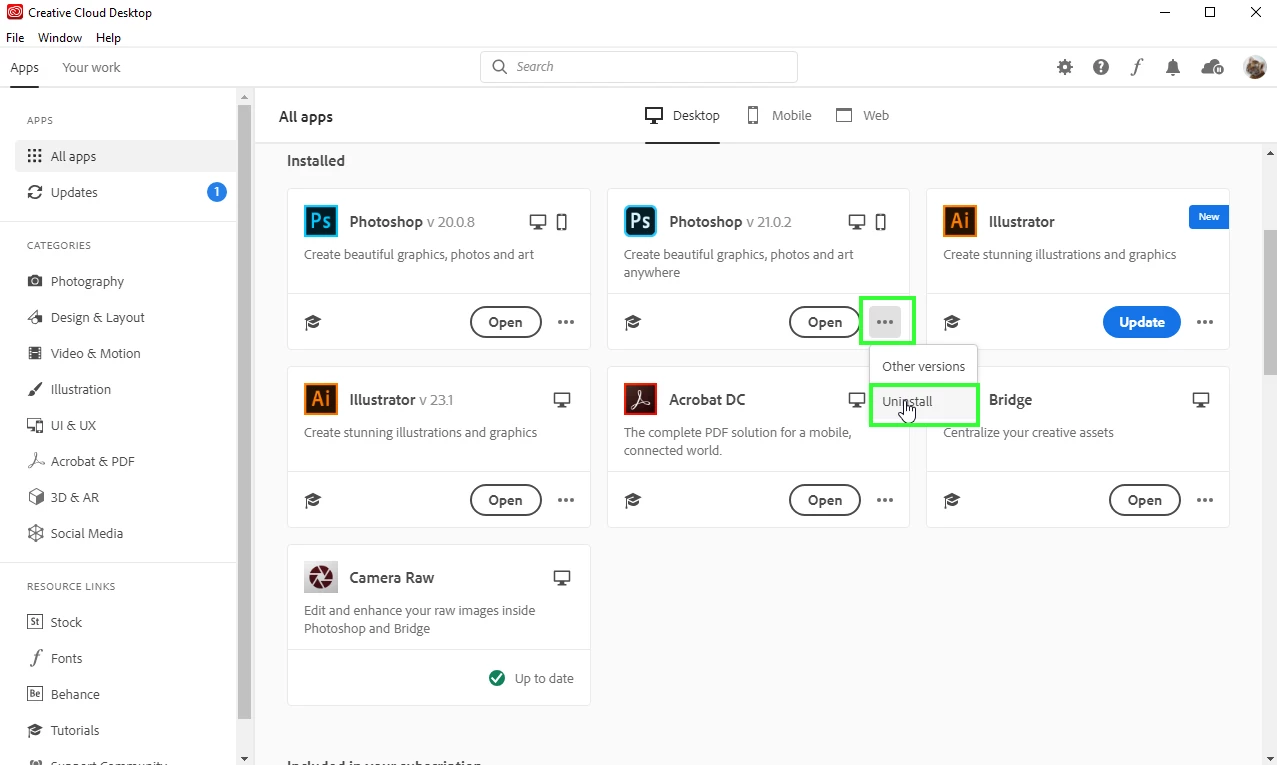Open more options on Photoshop v 20.0.8

[x=566, y=322]
